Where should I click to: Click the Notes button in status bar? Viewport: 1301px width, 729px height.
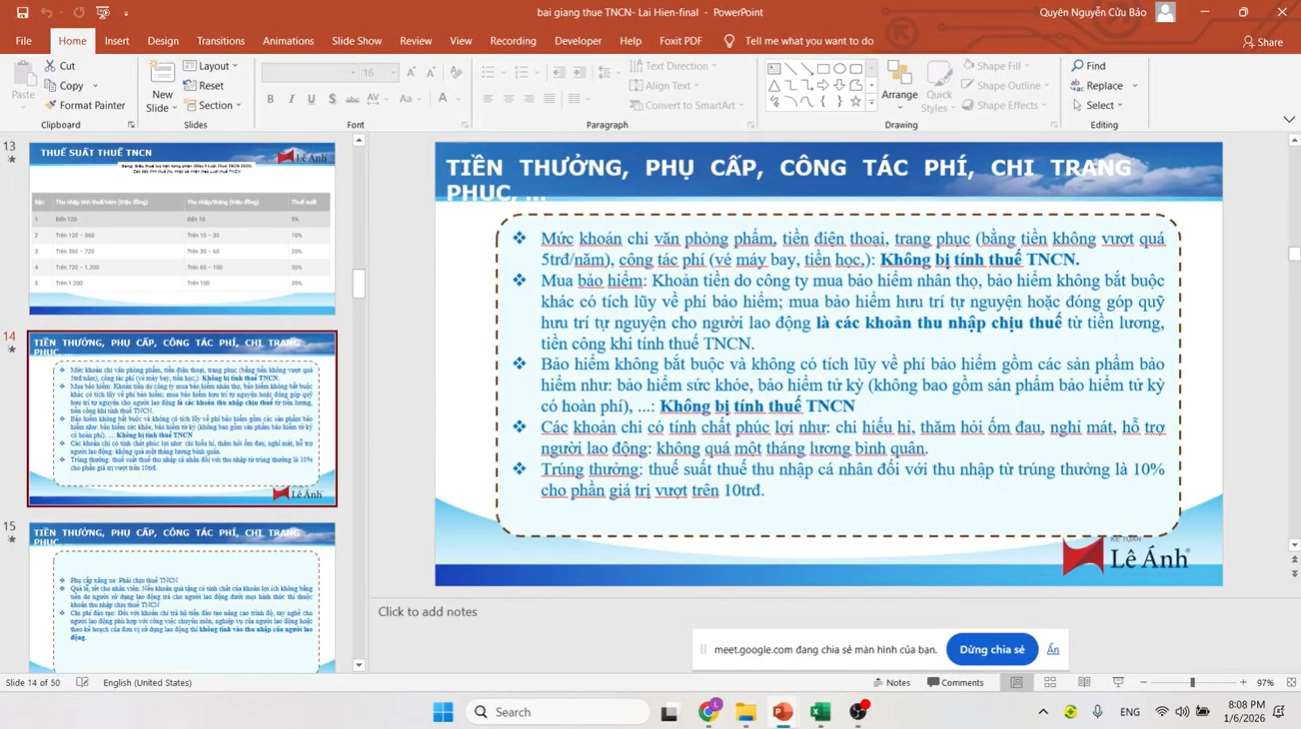point(892,682)
